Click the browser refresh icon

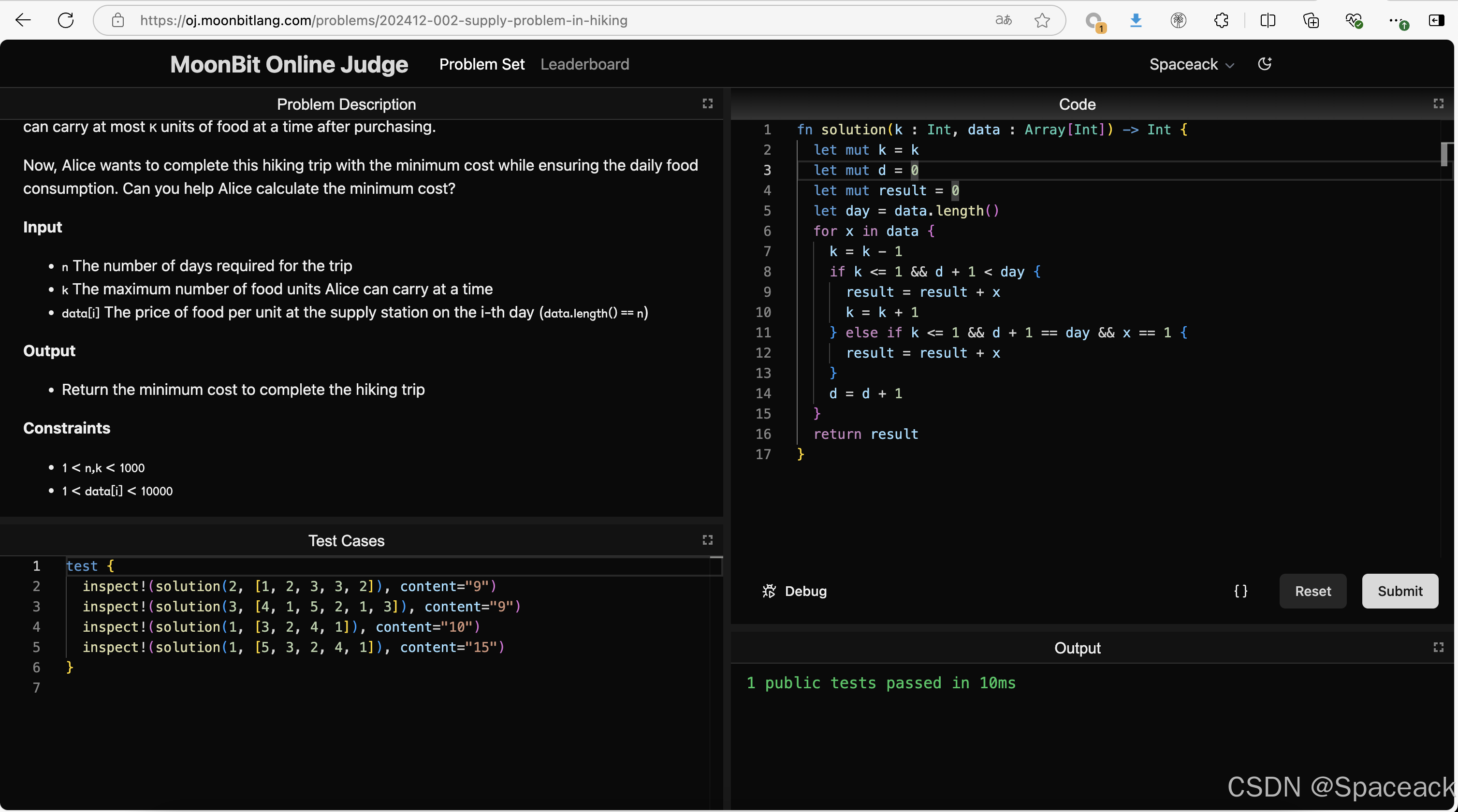[x=66, y=20]
